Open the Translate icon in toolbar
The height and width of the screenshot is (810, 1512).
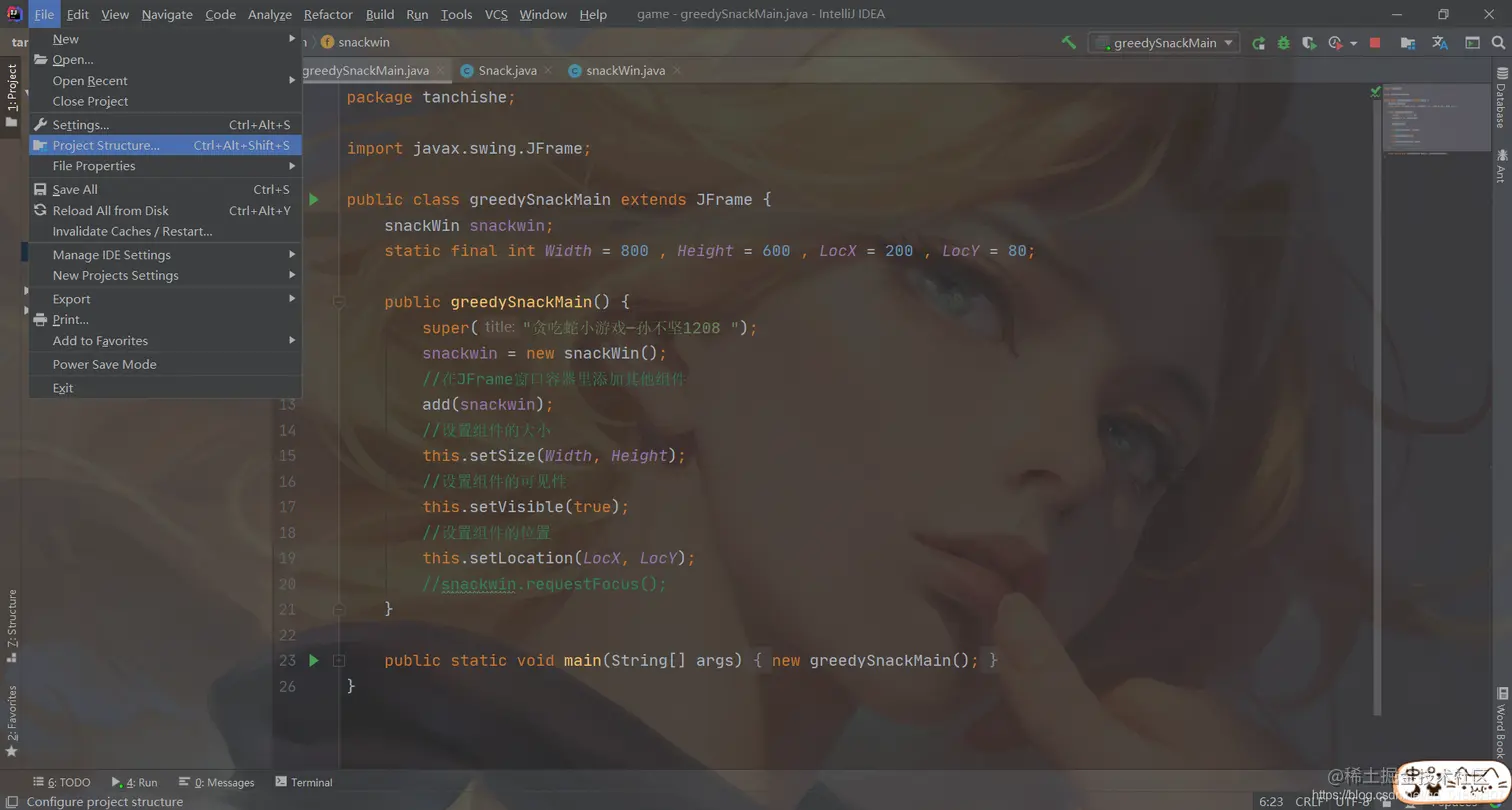click(1440, 43)
